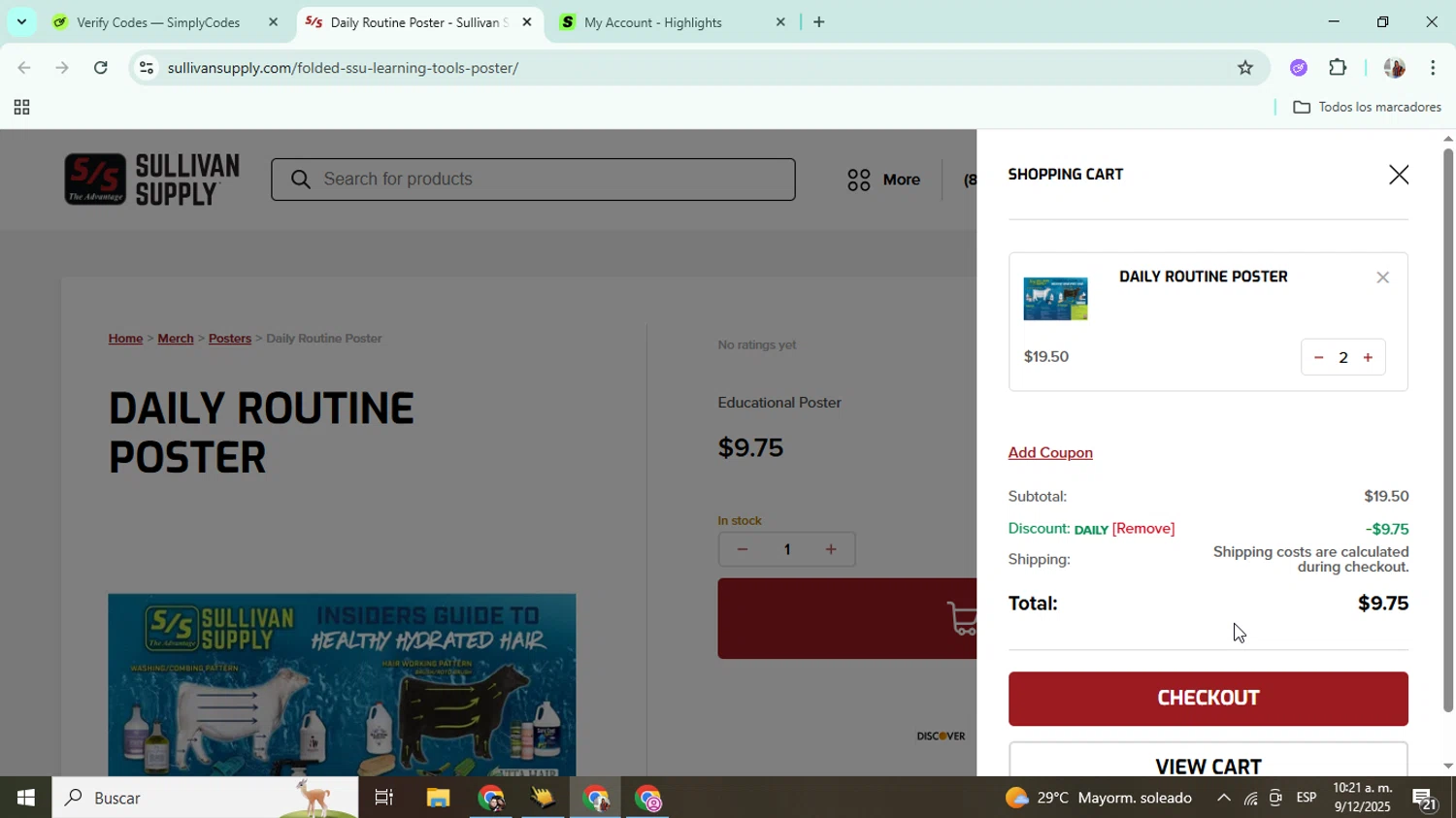Increase product page quantity

tap(831, 550)
